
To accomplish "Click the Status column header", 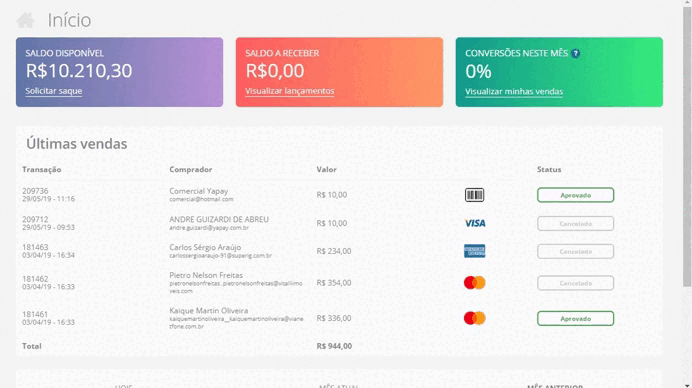I will (549, 170).
